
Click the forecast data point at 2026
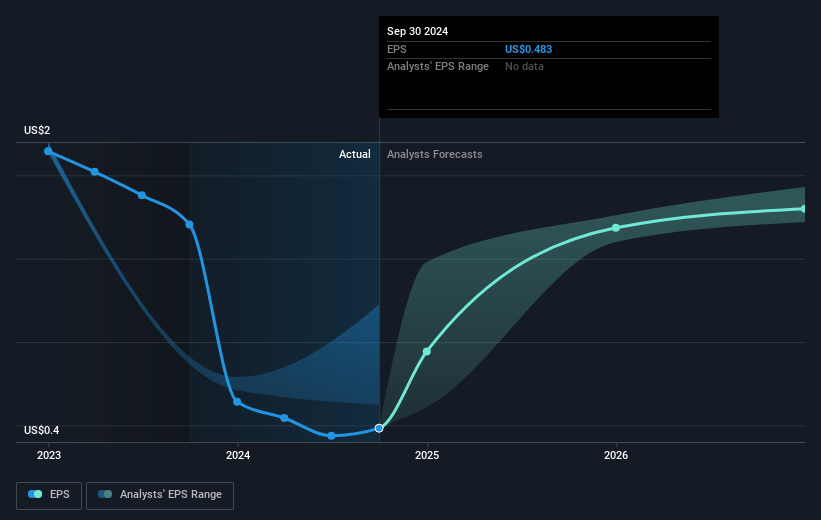tap(616, 228)
